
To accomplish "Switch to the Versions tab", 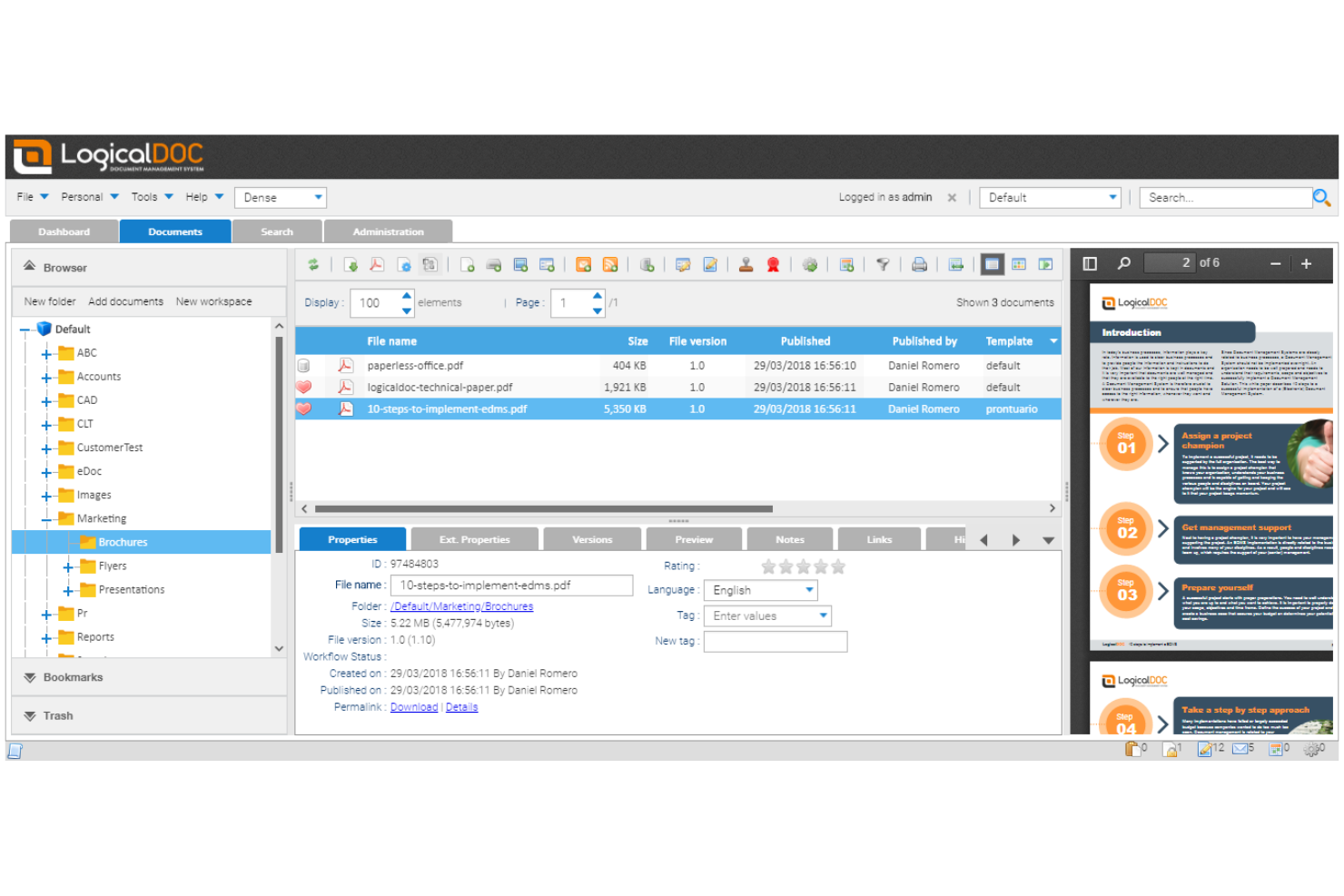I will tap(591, 538).
